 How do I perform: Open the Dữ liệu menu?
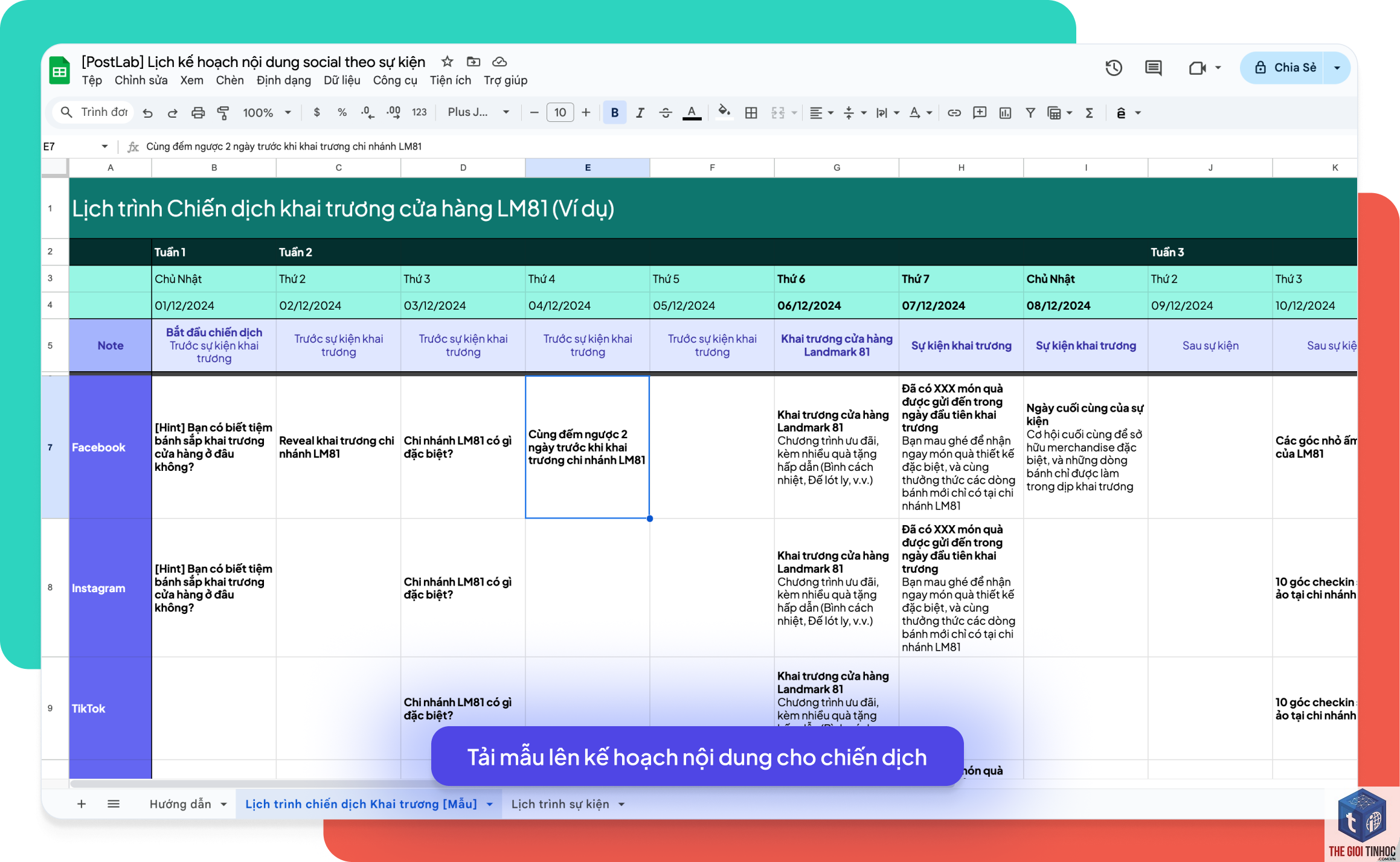[342, 80]
